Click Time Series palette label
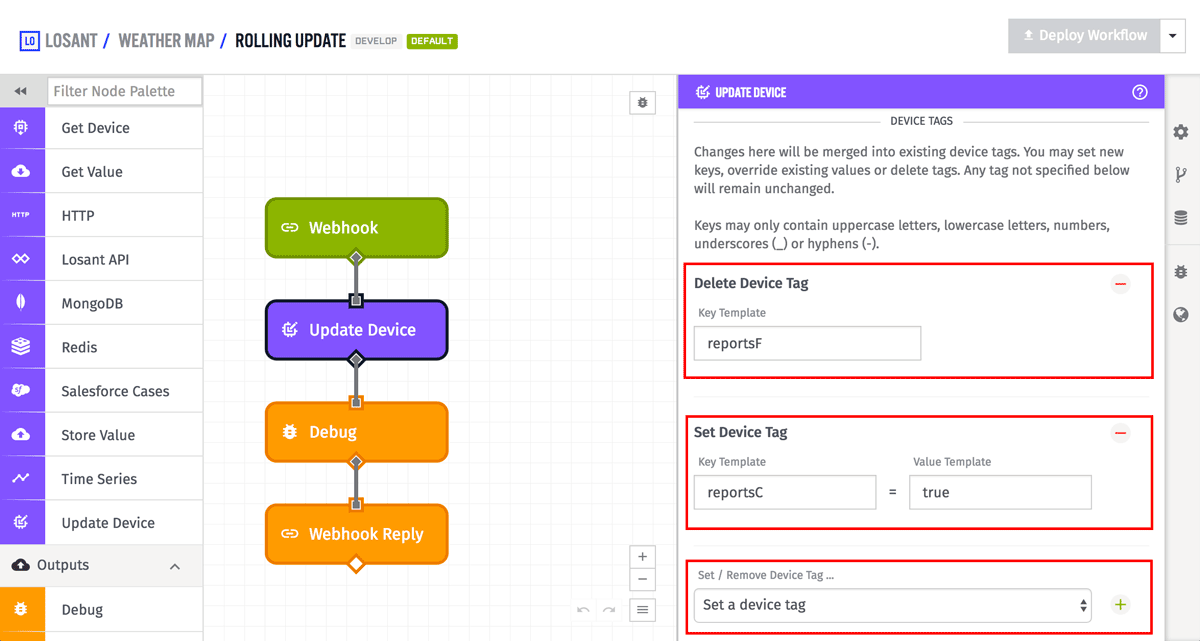Image resolution: width=1200 pixels, height=641 pixels. tap(99, 479)
